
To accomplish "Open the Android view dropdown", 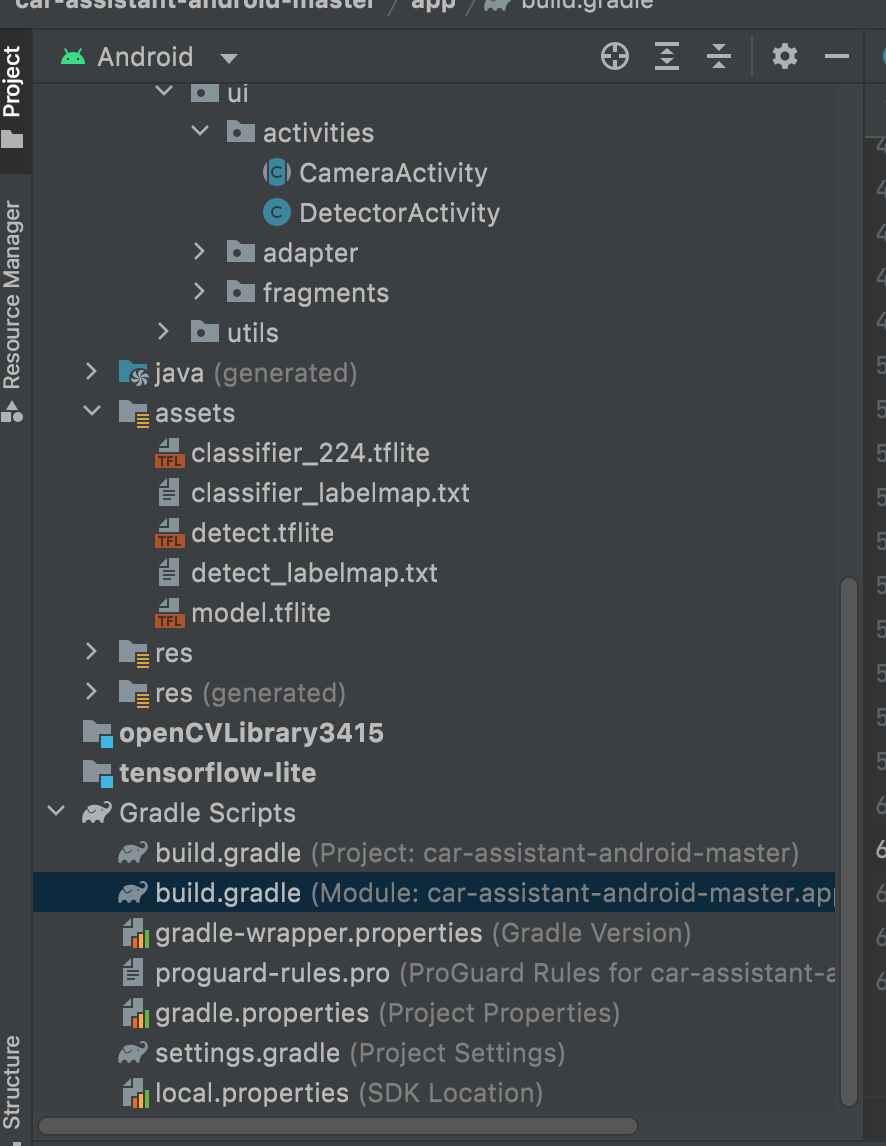I will click(x=229, y=58).
